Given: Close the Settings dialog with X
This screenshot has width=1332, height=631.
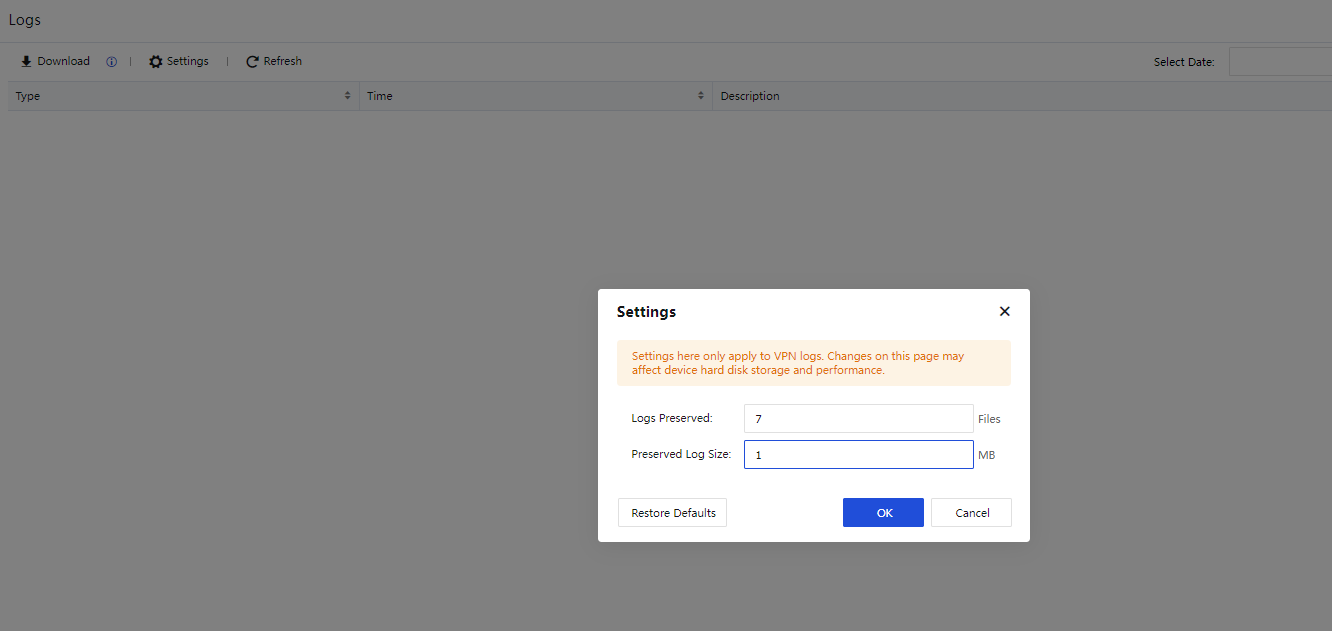Looking at the screenshot, I should pos(1004,312).
